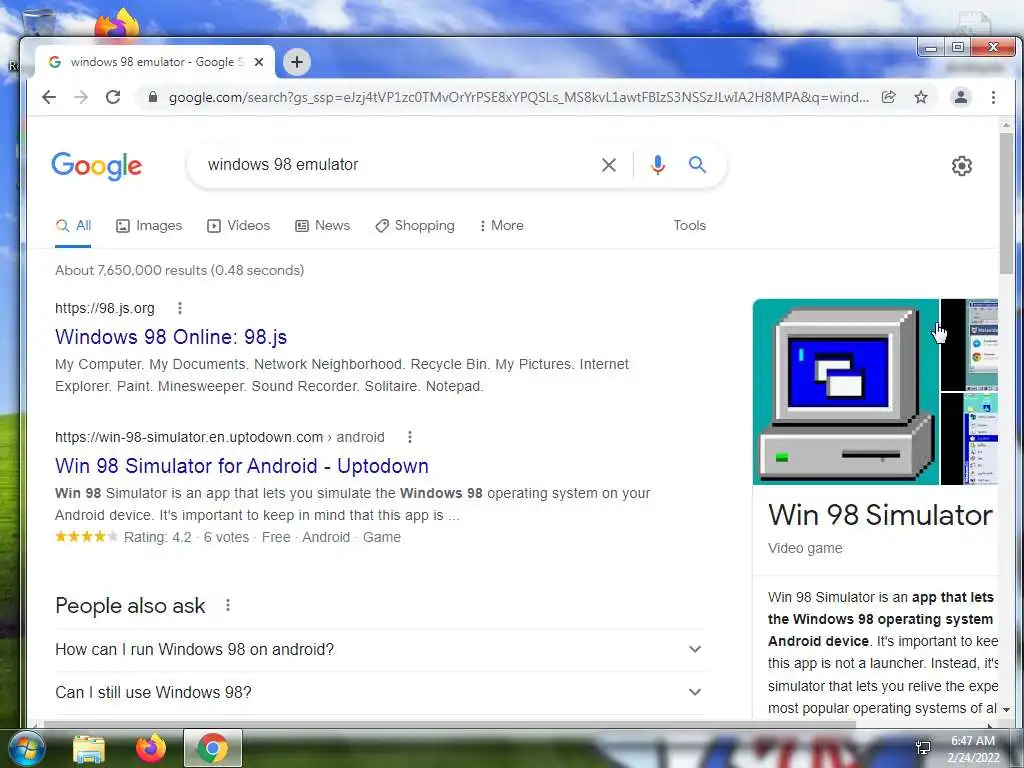1024x768 pixels.
Task: Open Windows Explorer from the taskbar
Action: coord(89,748)
